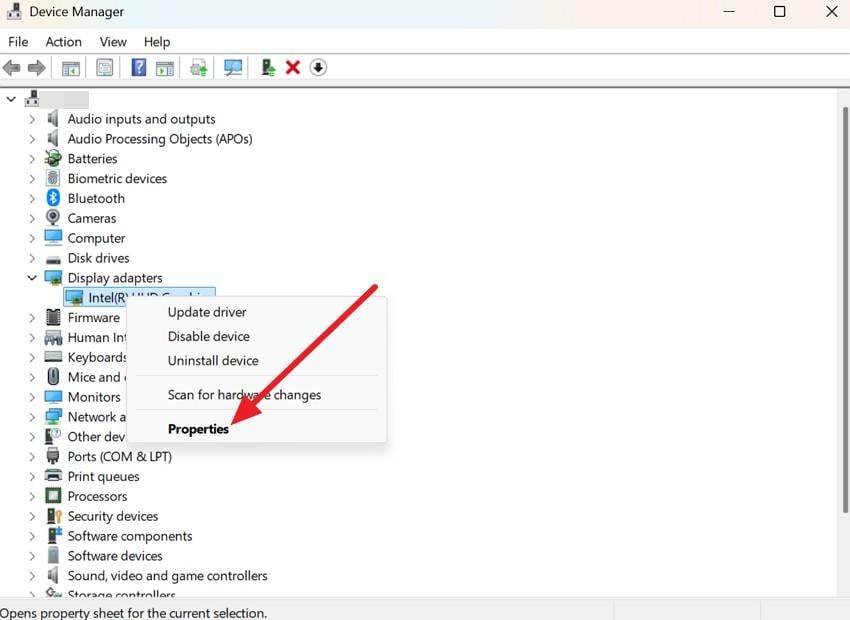Expand Sound, video and game controllers
The image size is (850, 620).
click(x=32, y=576)
